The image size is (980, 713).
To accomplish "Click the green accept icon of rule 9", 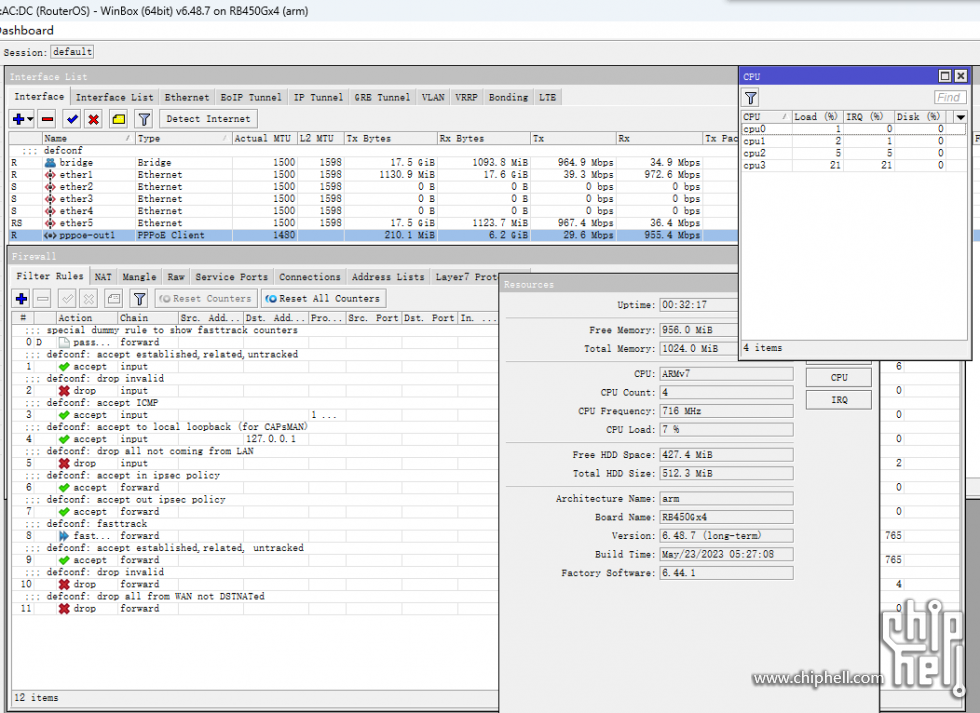I will pos(64,561).
